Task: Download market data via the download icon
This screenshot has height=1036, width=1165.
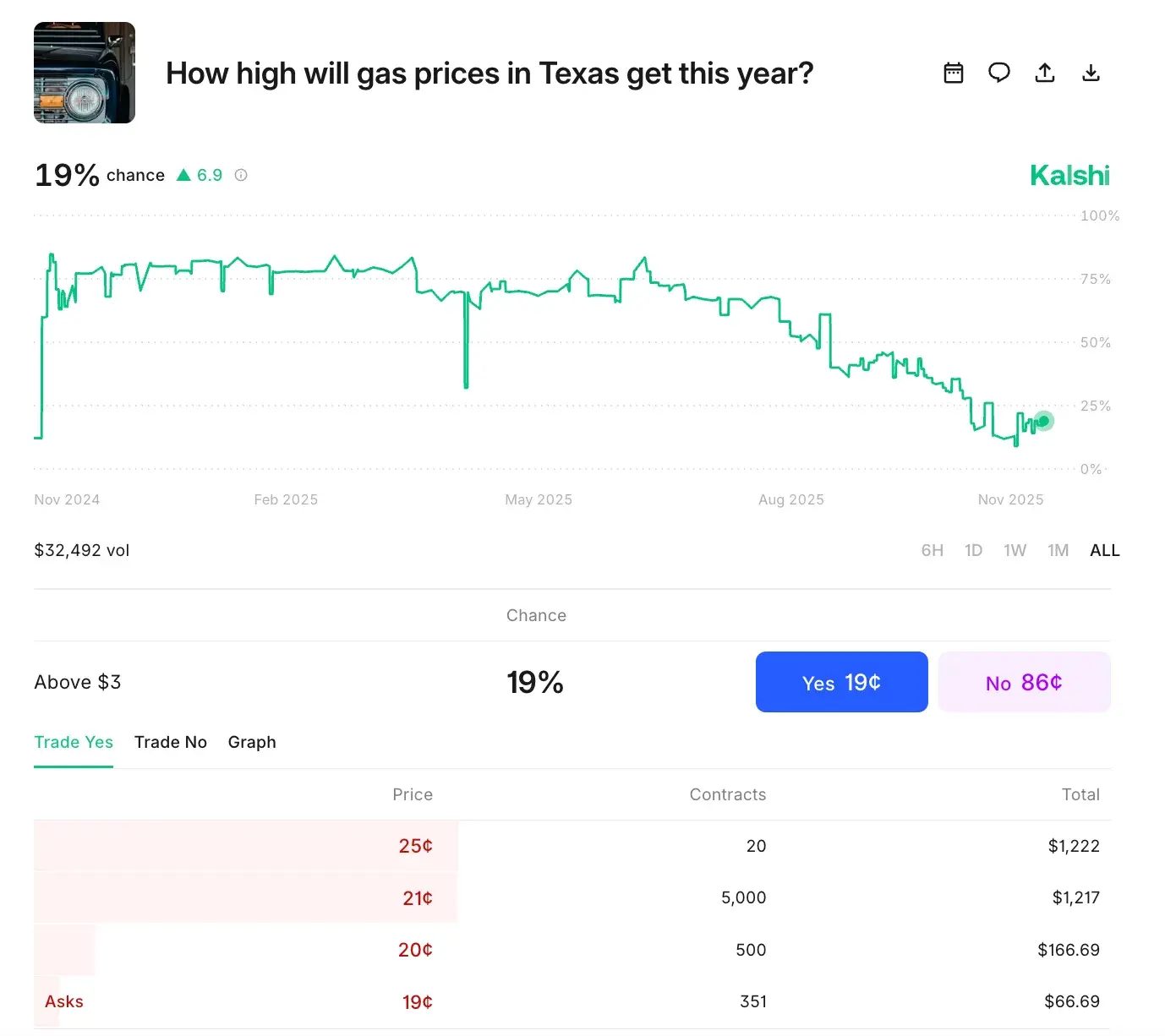Action: [1091, 73]
